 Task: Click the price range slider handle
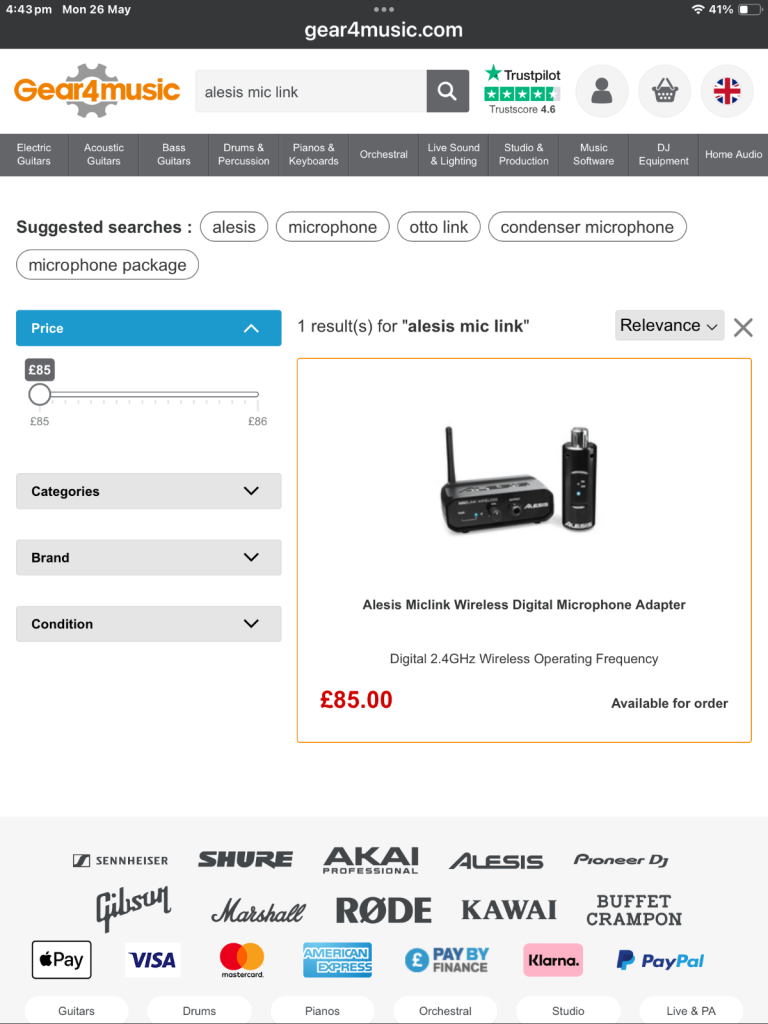point(40,394)
